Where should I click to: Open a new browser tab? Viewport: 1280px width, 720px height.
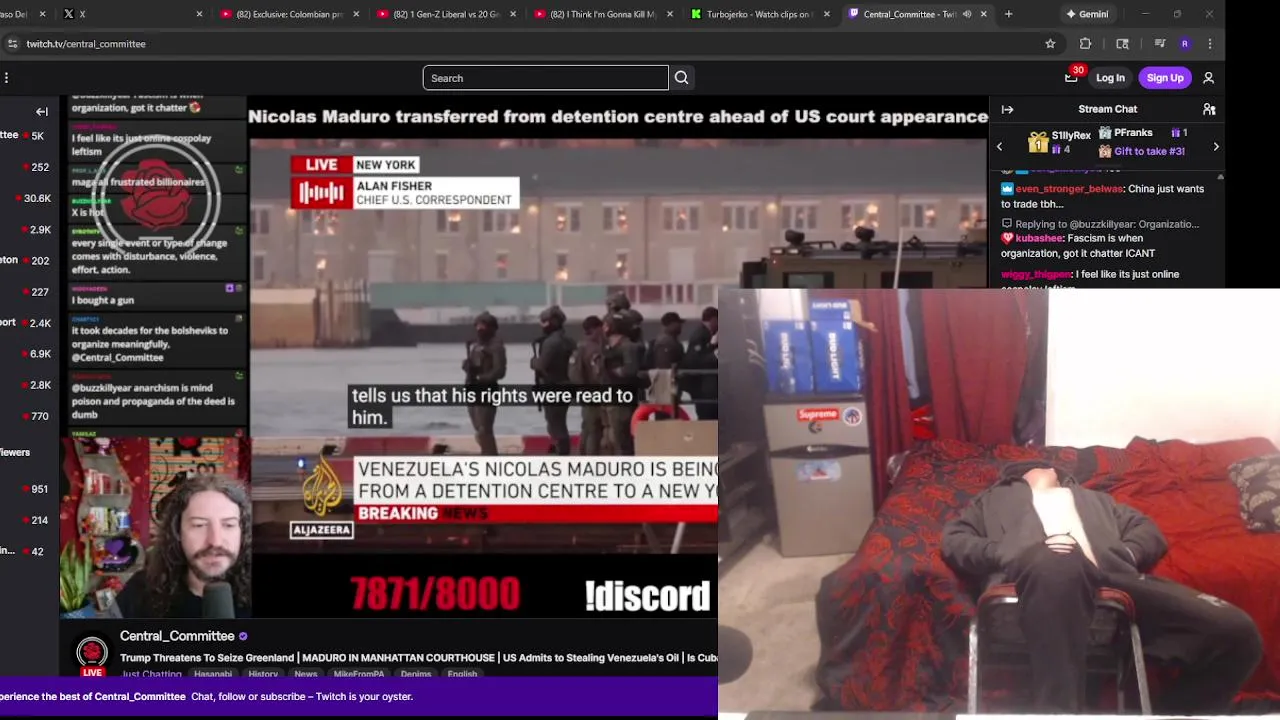pyautogui.click(x=1008, y=14)
